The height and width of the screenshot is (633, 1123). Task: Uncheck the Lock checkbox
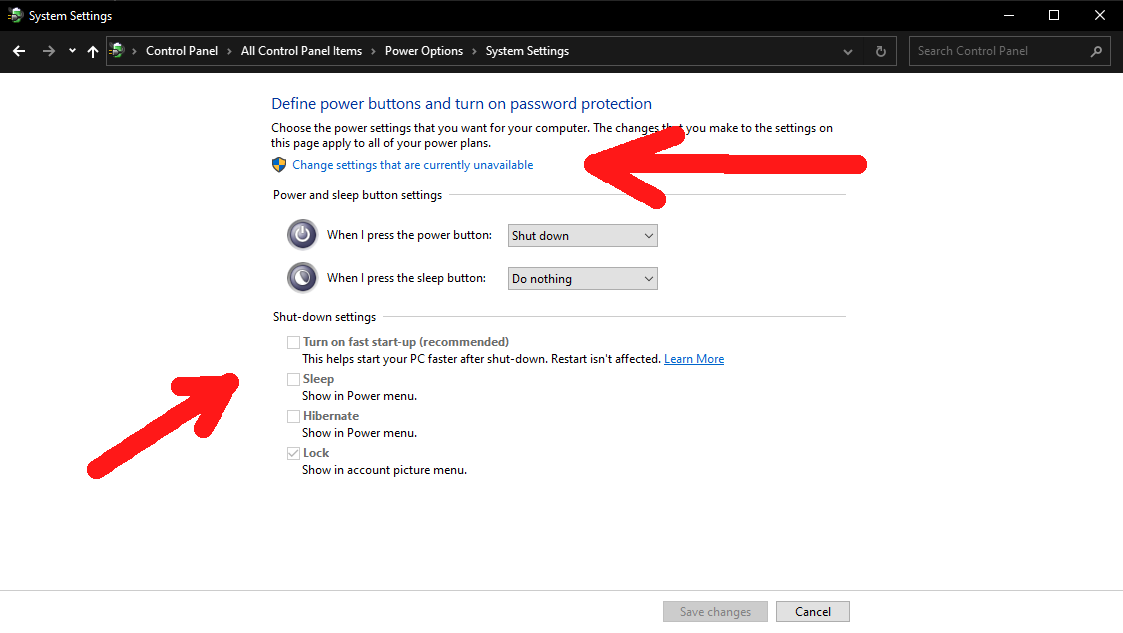(294, 453)
